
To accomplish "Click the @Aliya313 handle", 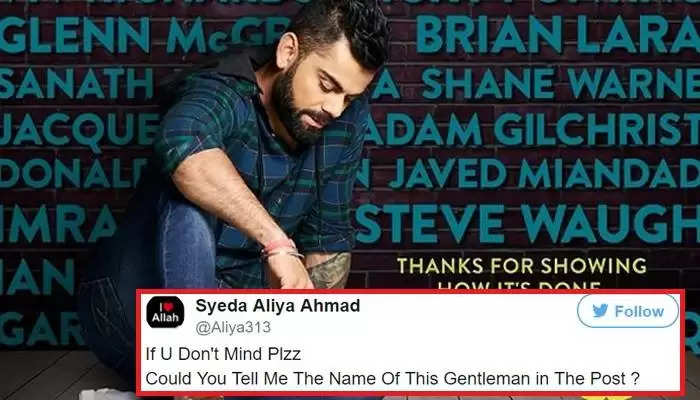I will tap(233, 327).
